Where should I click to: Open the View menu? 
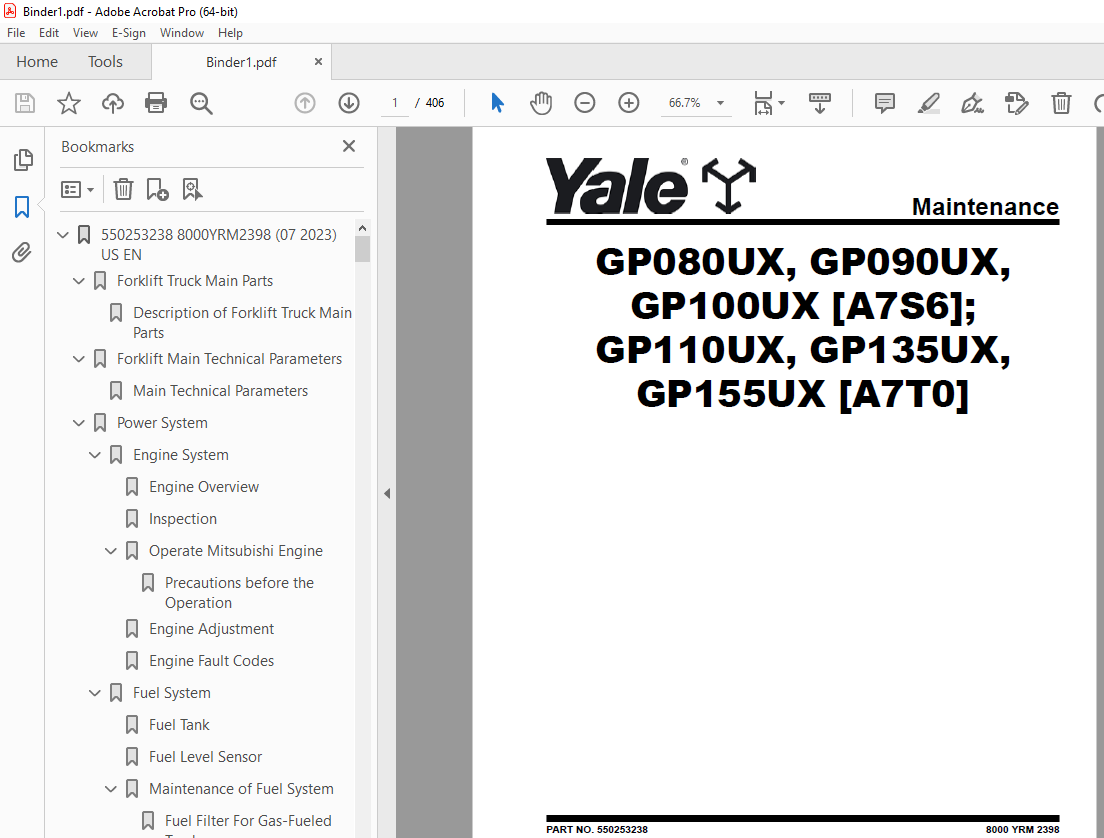(x=85, y=32)
